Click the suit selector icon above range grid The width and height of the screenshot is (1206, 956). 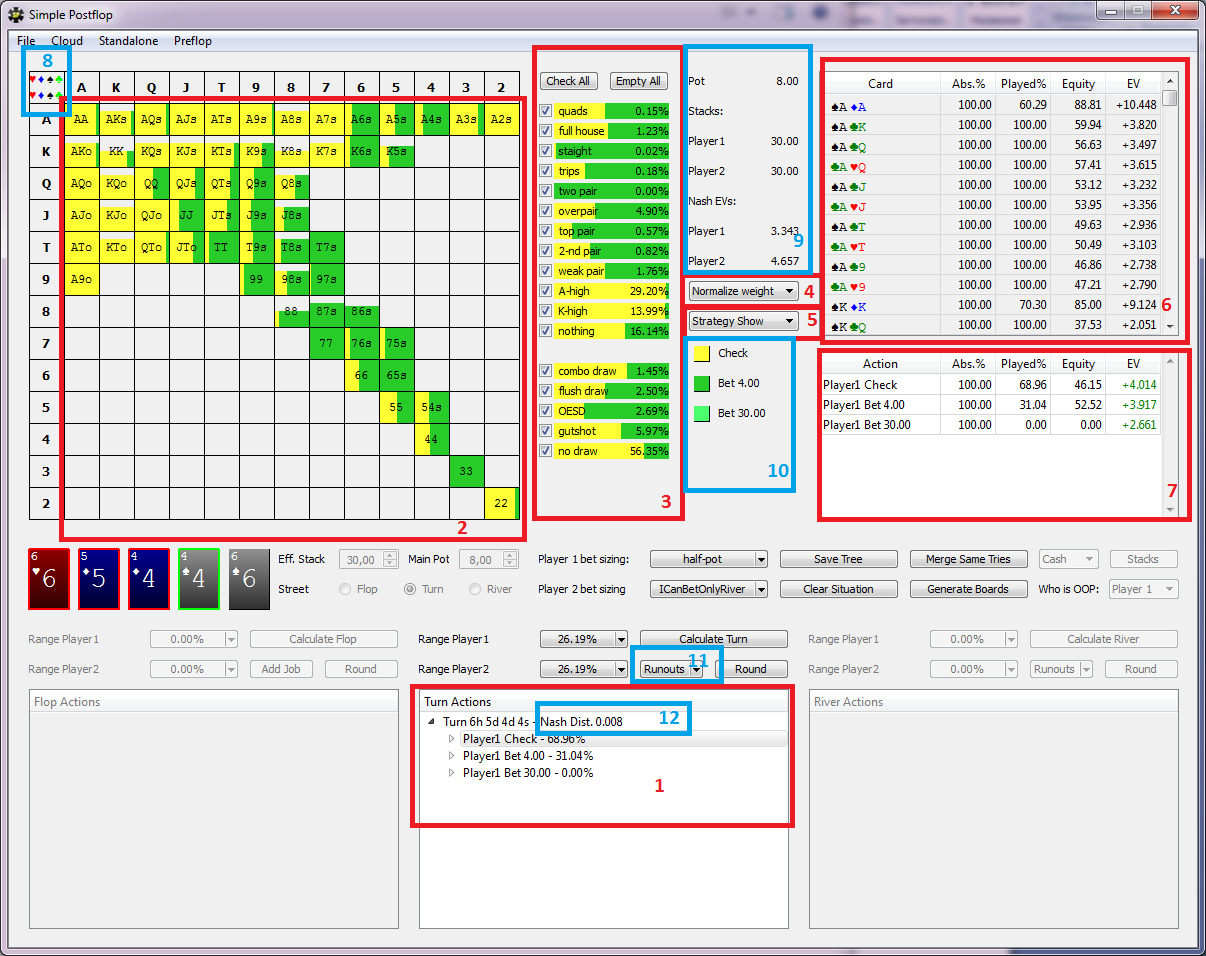[46, 87]
